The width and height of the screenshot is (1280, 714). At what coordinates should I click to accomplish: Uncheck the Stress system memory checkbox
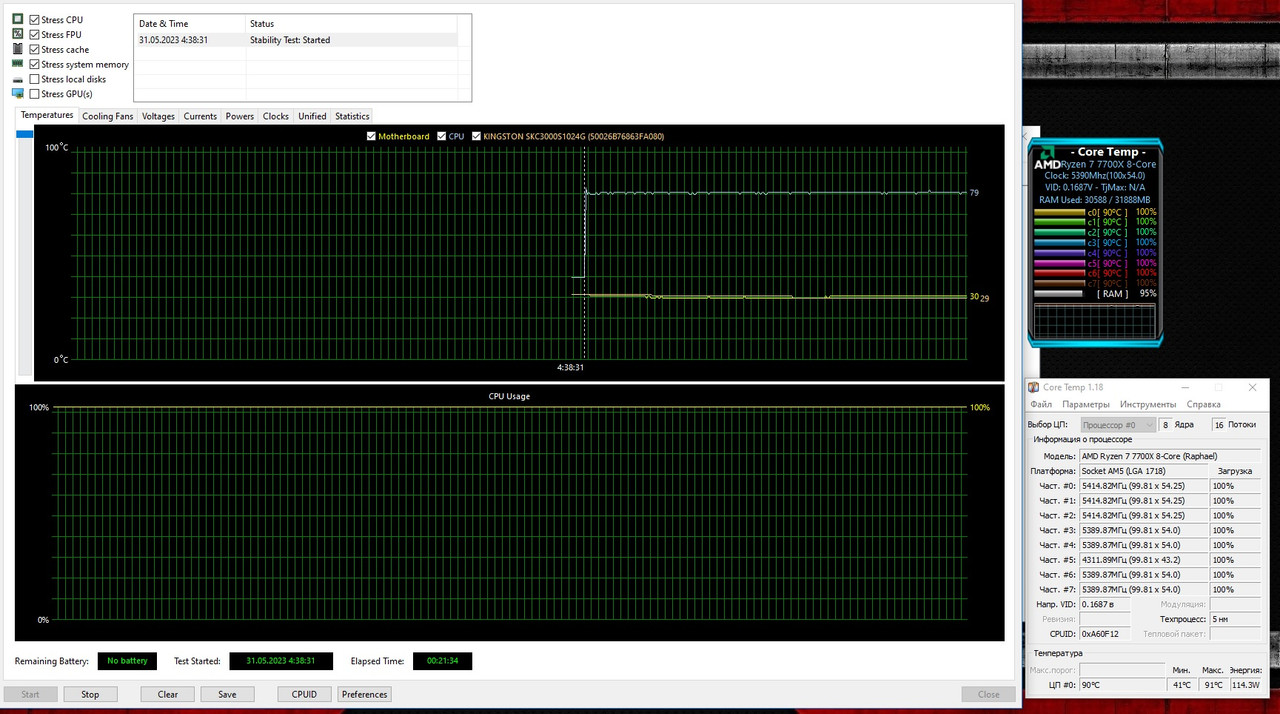pos(35,64)
